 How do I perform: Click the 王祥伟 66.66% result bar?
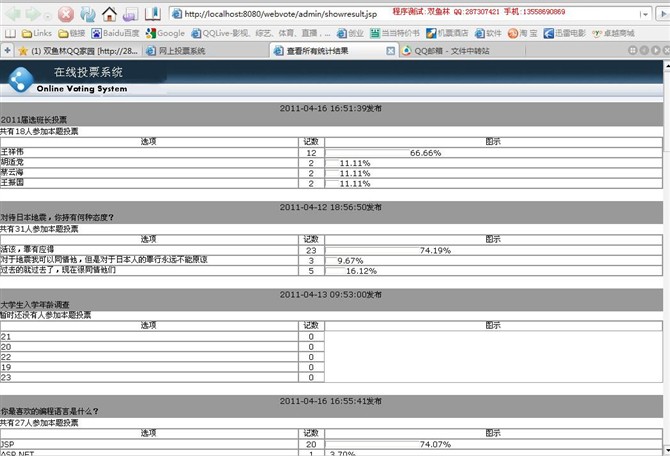pyautogui.click(x=365, y=153)
